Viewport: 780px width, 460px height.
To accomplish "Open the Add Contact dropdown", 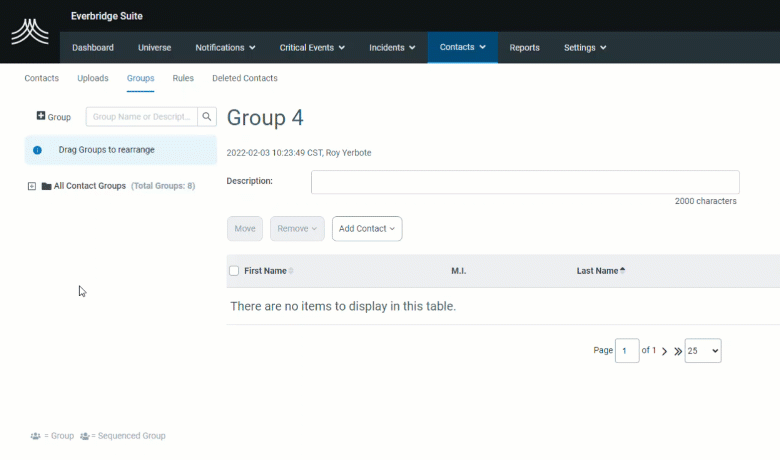I will point(366,228).
